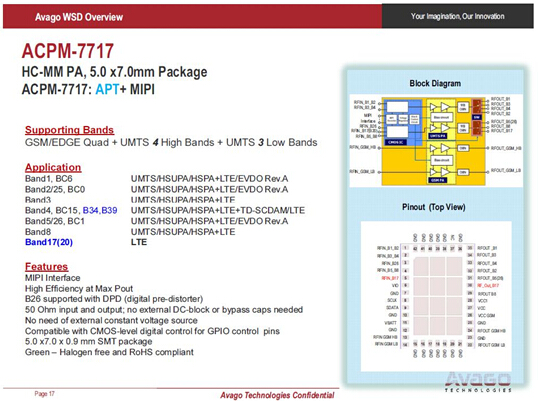Click the 'Pinout (Top View)' caption

click(x=434, y=207)
